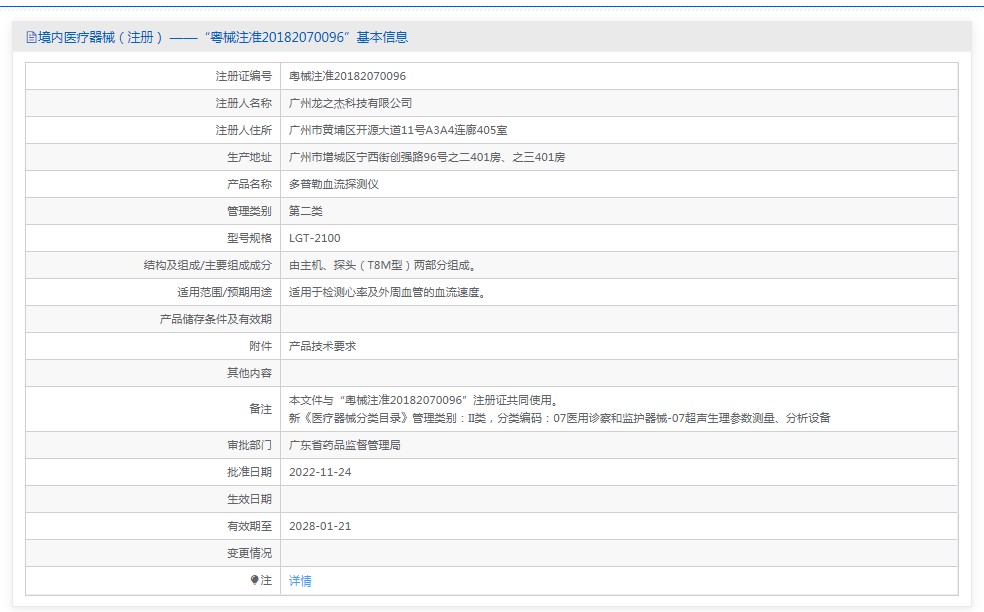Click the 备注 label
Viewport: 984px width, 612px height.
point(260,409)
